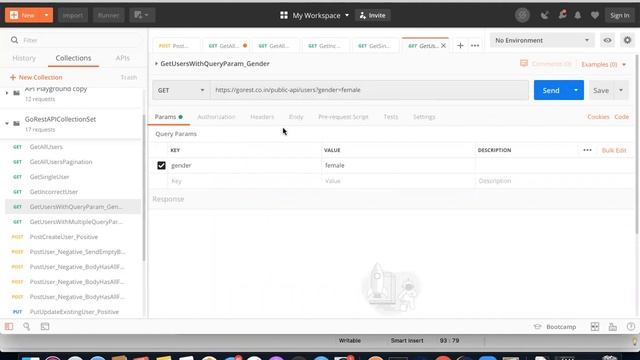The image size is (640, 360).
Task: Toggle the sidebar icon in status bar
Action: coord(9,327)
